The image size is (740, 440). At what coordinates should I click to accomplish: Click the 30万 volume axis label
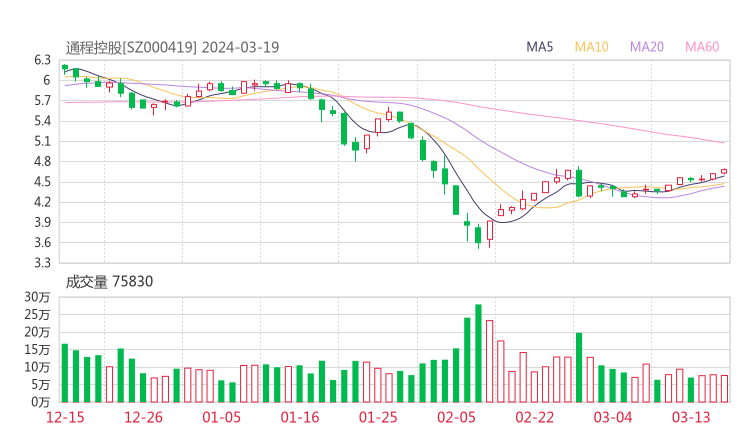pyautogui.click(x=37, y=297)
